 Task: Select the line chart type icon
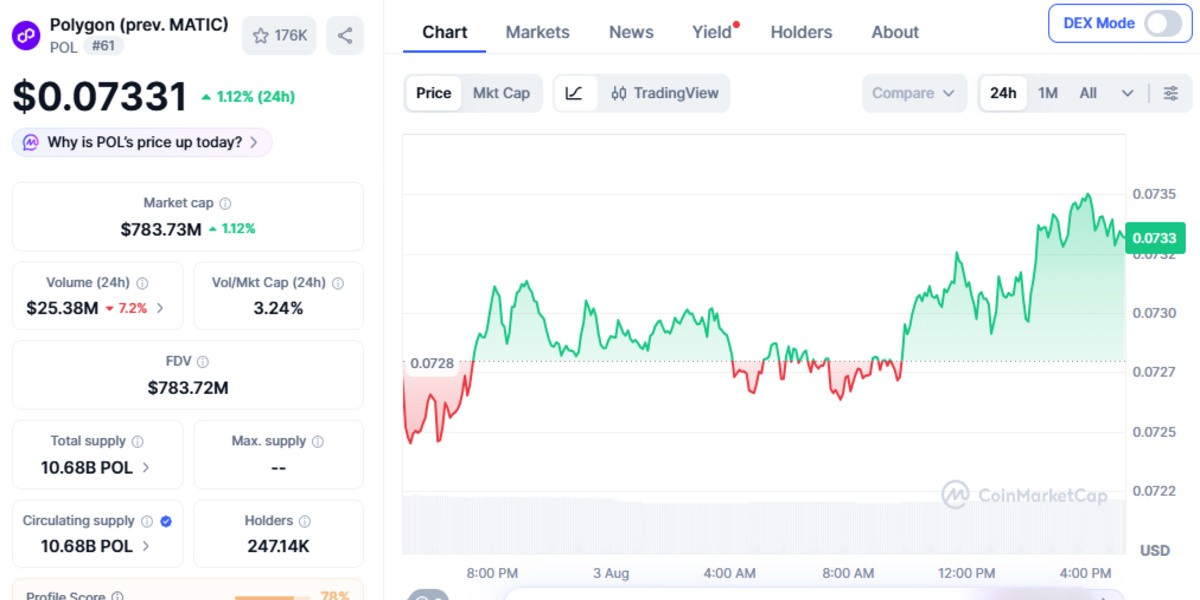click(574, 93)
